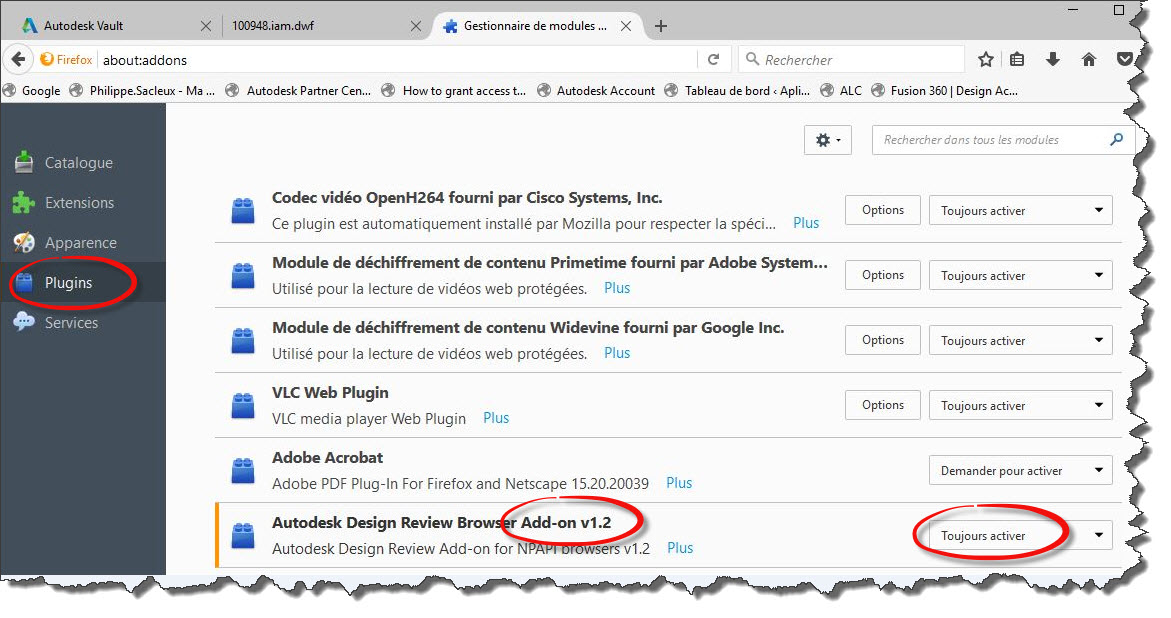Click Options for OpenH264 video codec
This screenshot has height=618, width=1171.
pyautogui.click(x=882, y=210)
